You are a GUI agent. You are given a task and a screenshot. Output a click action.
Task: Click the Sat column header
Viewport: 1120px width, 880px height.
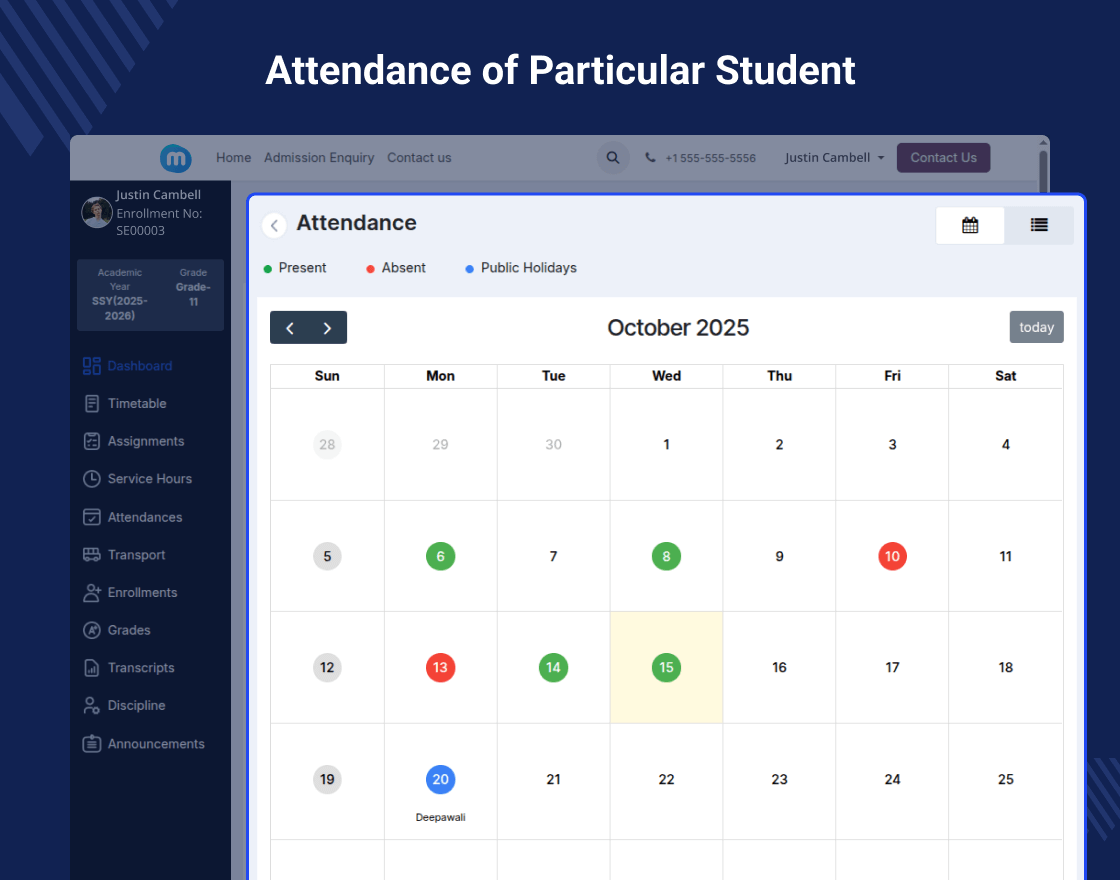pyautogui.click(x=1006, y=376)
